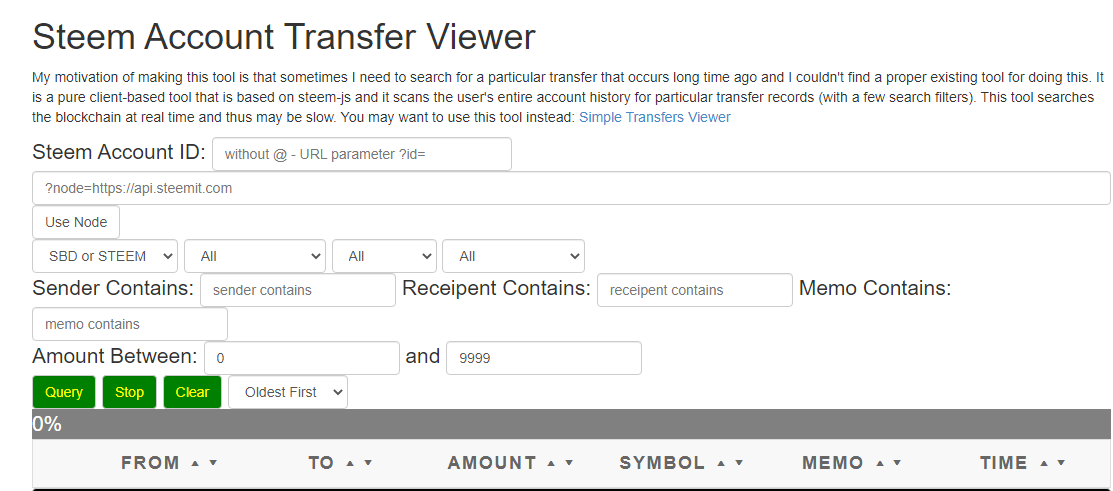Click the Amount Between label
This screenshot has height=491, width=1113.
[x=115, y=356]
